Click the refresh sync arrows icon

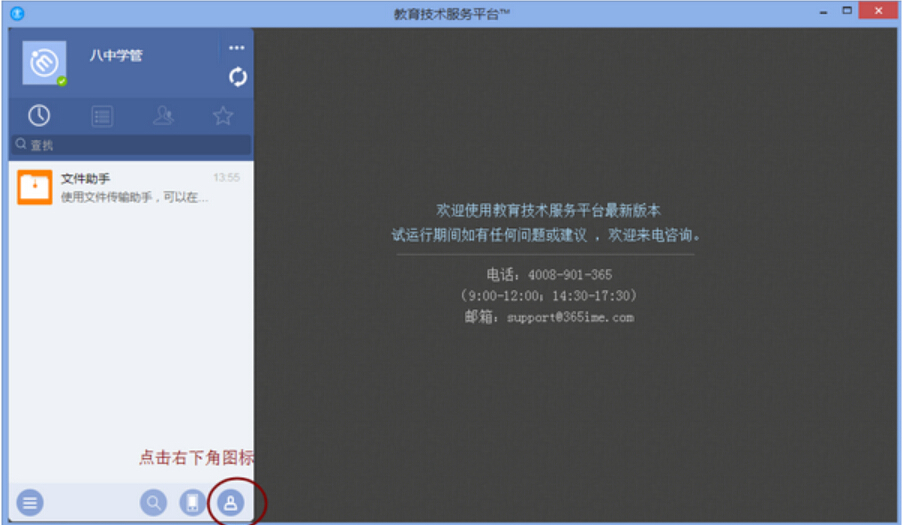(237, 77)
